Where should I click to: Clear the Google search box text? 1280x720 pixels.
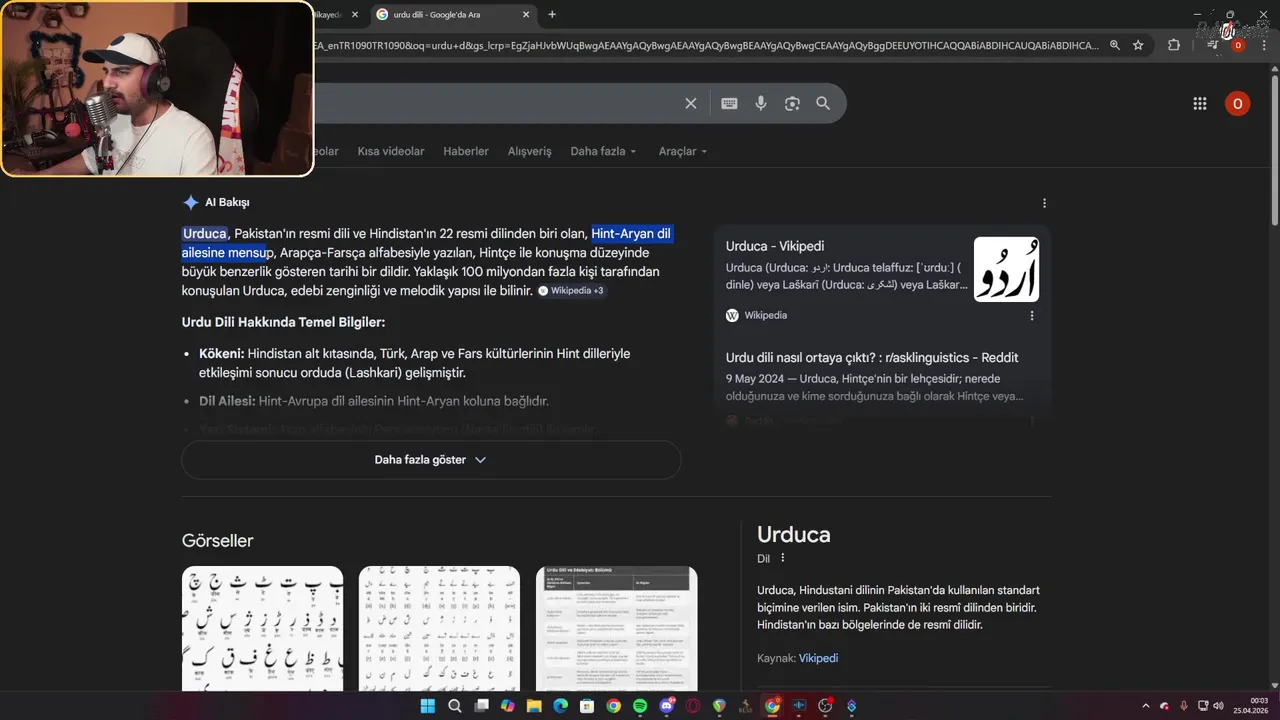click(x=690, y=103)
